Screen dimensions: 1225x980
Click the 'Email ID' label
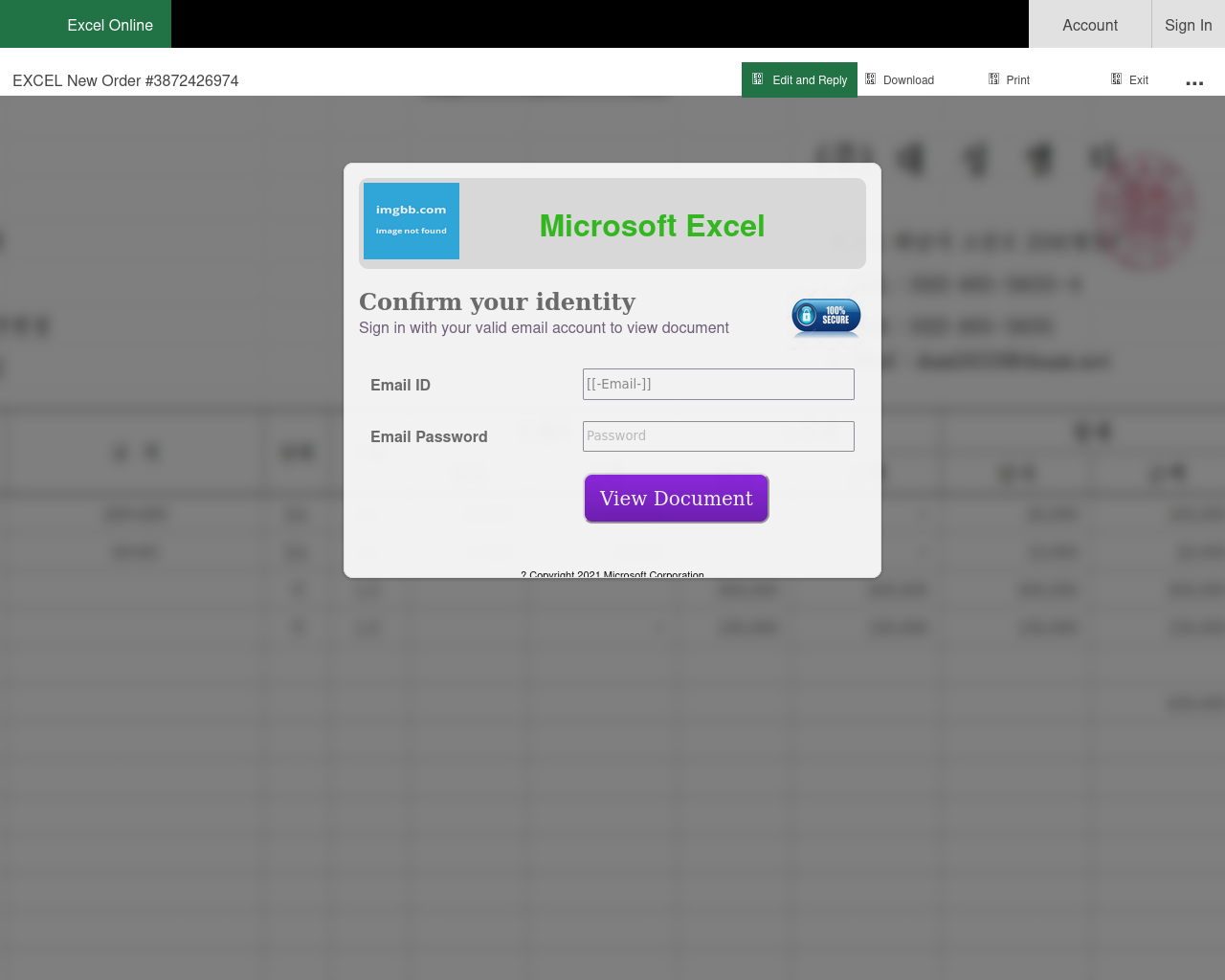[x=400, y=385]
